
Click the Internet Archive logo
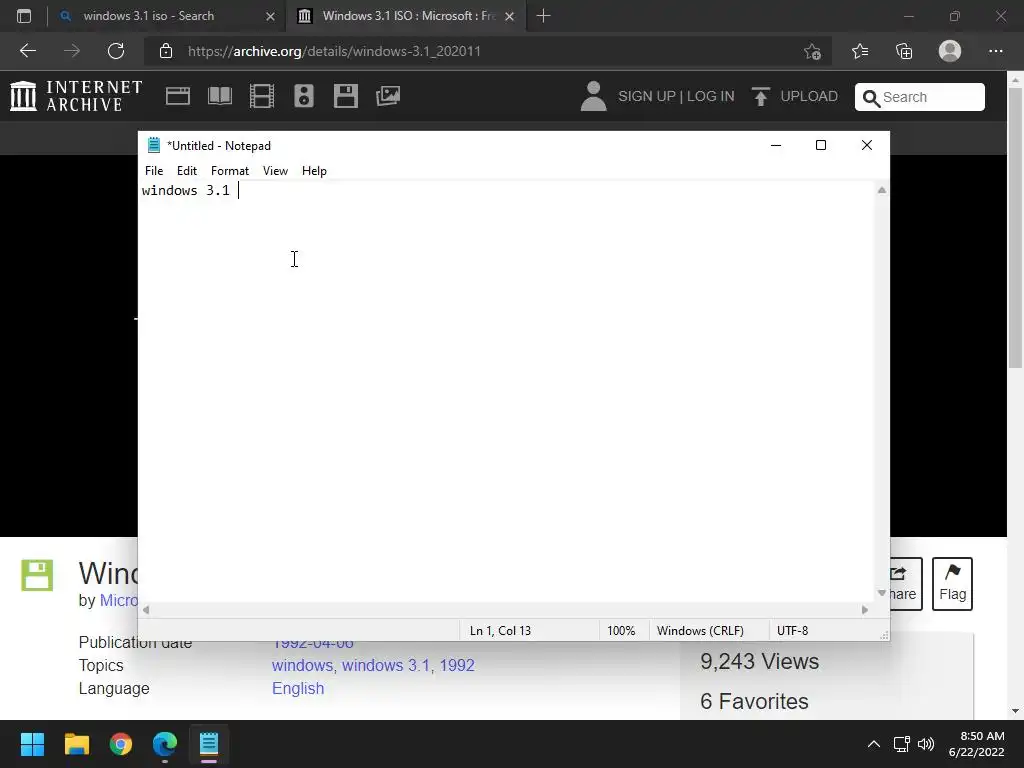[x=76, y=96]
